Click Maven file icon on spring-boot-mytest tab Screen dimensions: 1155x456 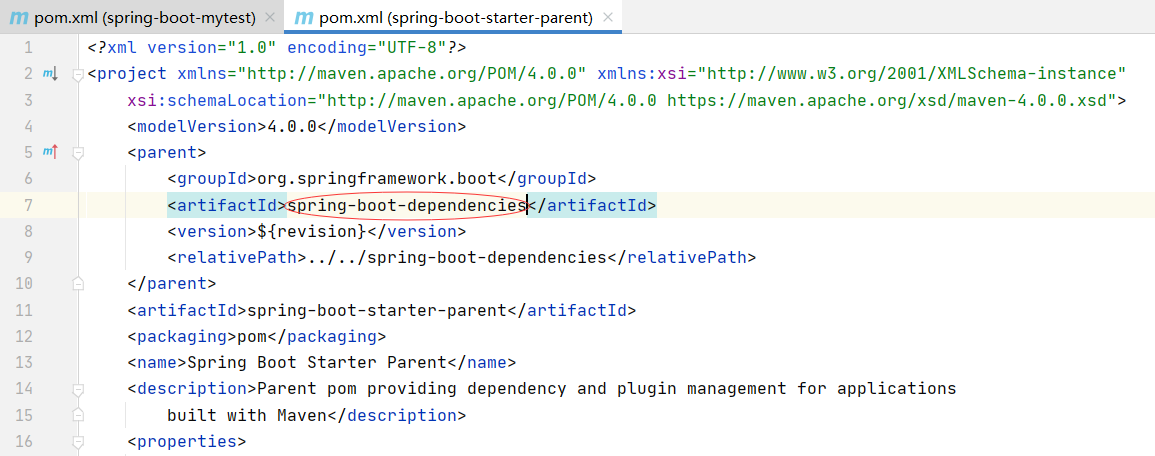[x=18, y=18]
